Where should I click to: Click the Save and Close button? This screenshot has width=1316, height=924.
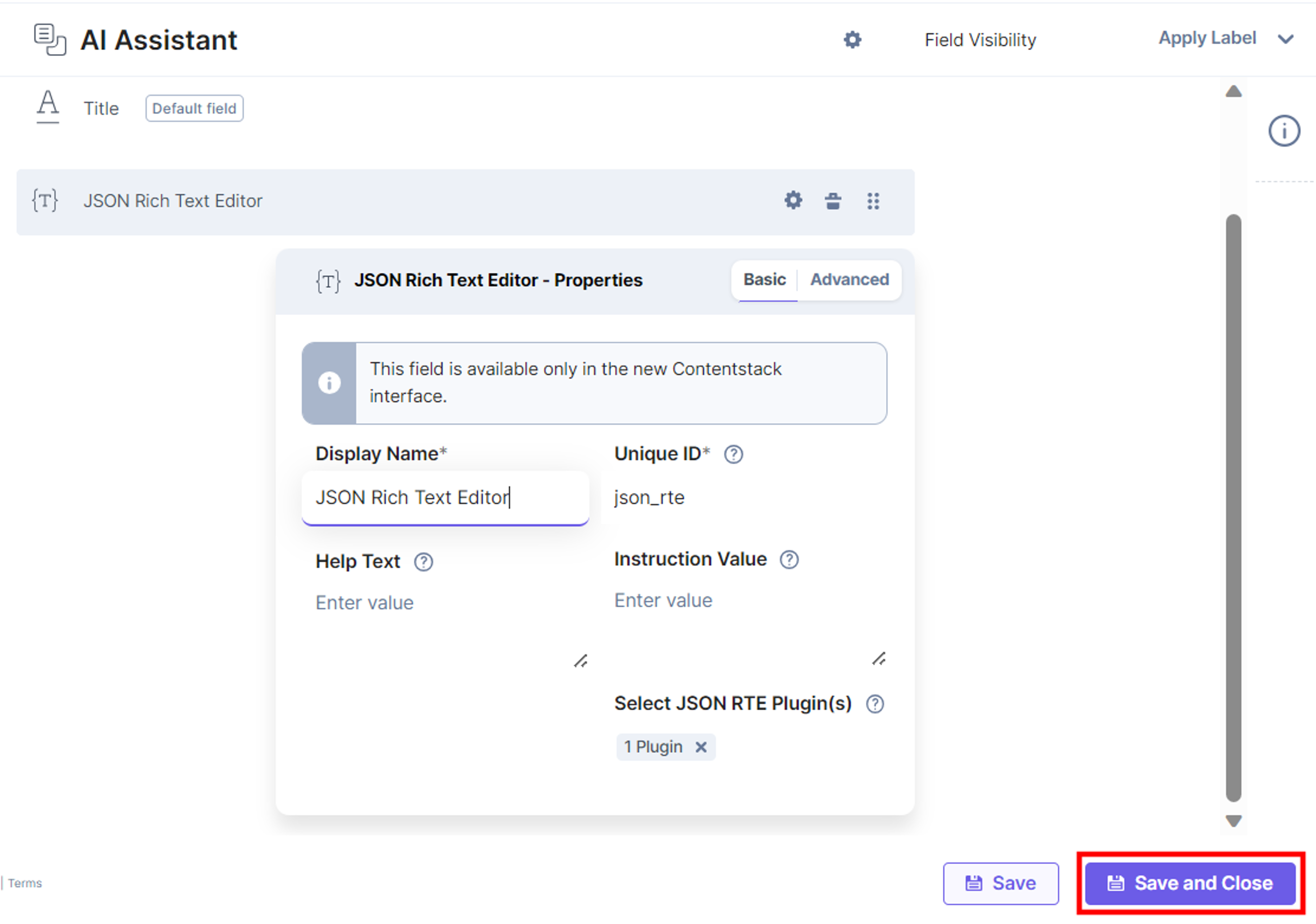point(1190,884)
